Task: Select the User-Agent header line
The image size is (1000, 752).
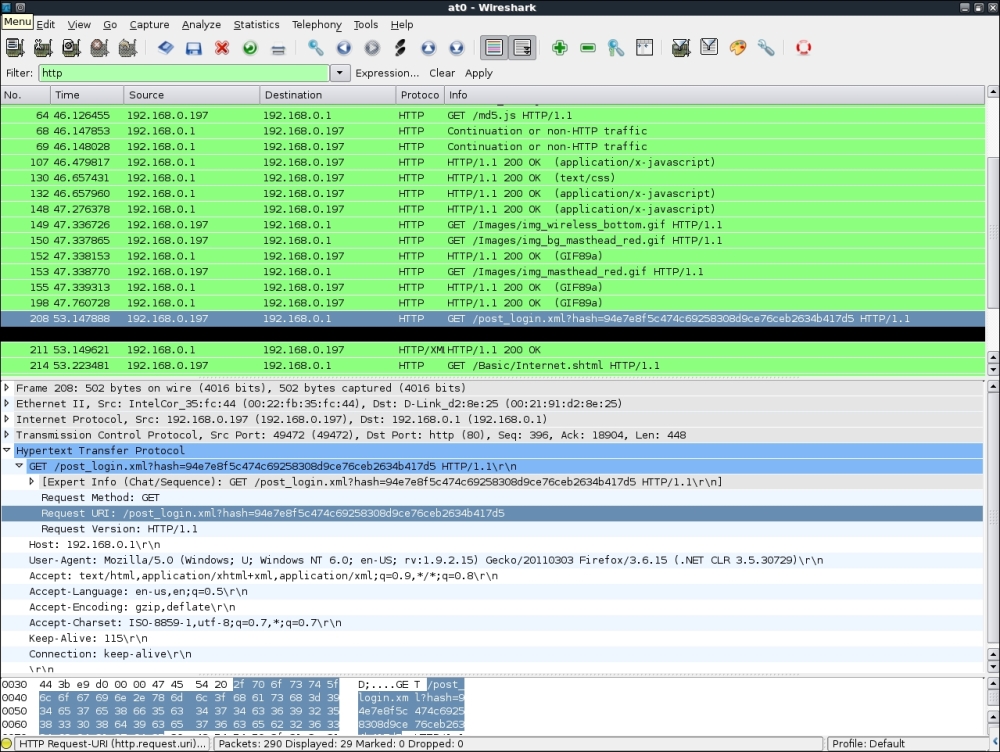Action: pos(492,560)
